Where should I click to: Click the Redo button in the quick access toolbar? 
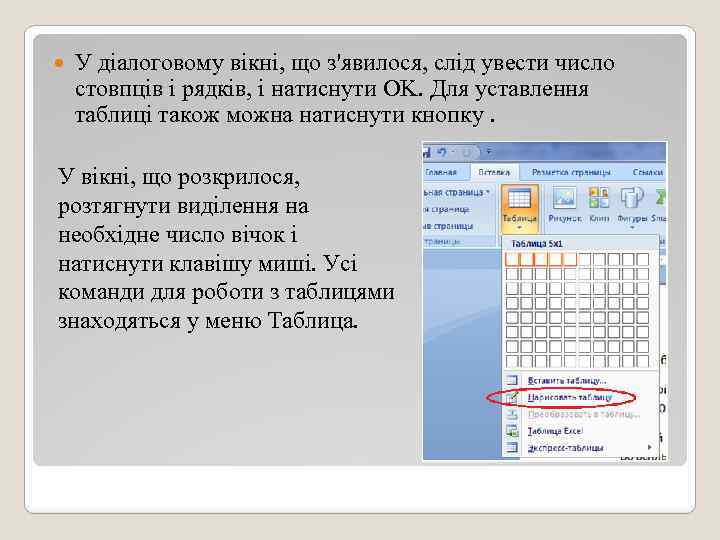pyautogui.click(x=466, y=152)
